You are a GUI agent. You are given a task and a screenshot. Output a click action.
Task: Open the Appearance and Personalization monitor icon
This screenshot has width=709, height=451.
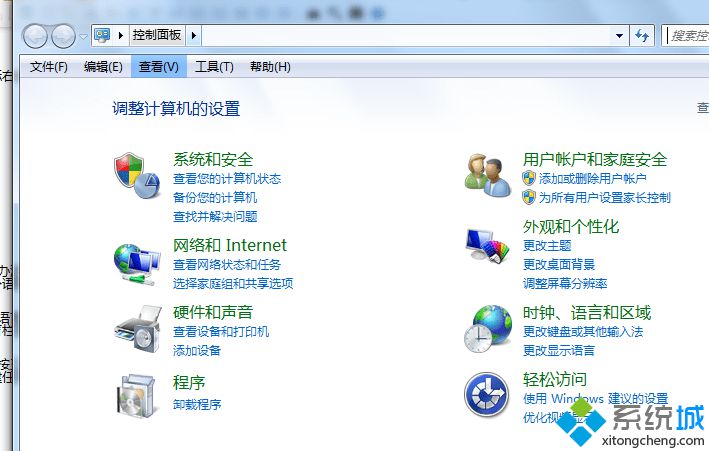pos(487,246)
